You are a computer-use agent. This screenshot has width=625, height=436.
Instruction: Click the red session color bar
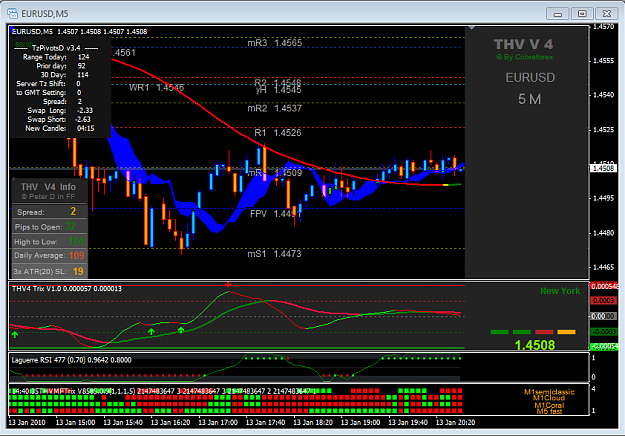tap(544, 332)
